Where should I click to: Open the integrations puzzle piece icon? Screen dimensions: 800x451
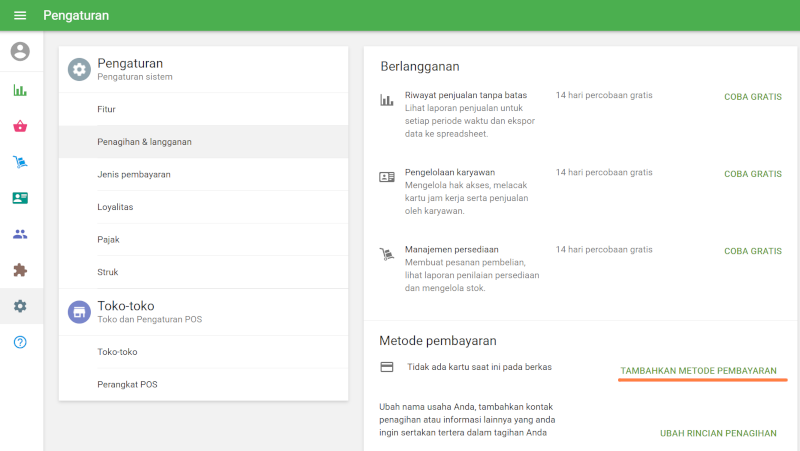(20, 270)
